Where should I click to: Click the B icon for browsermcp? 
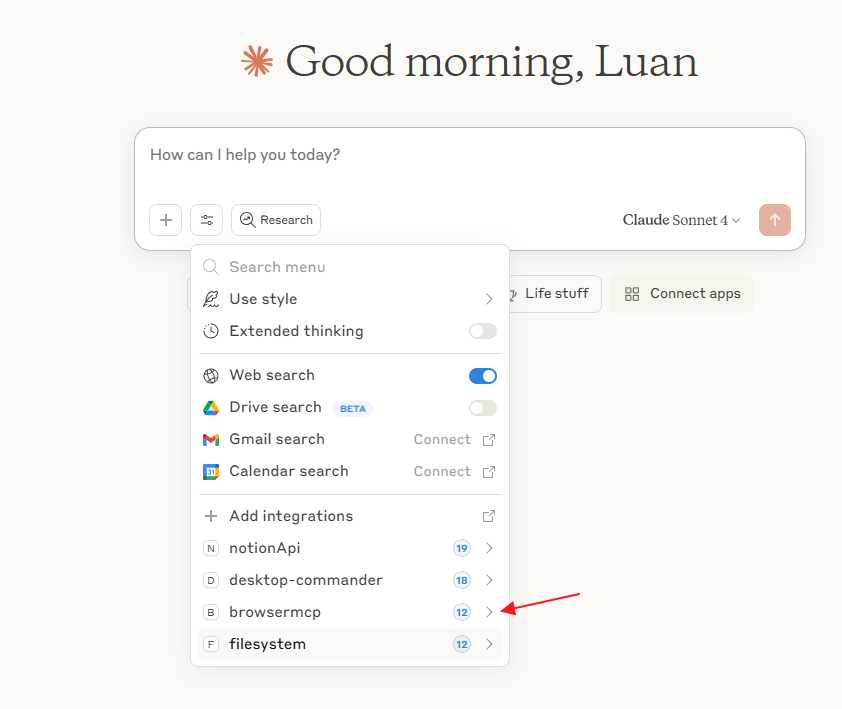pyautogui.click(x=210, y=612)
